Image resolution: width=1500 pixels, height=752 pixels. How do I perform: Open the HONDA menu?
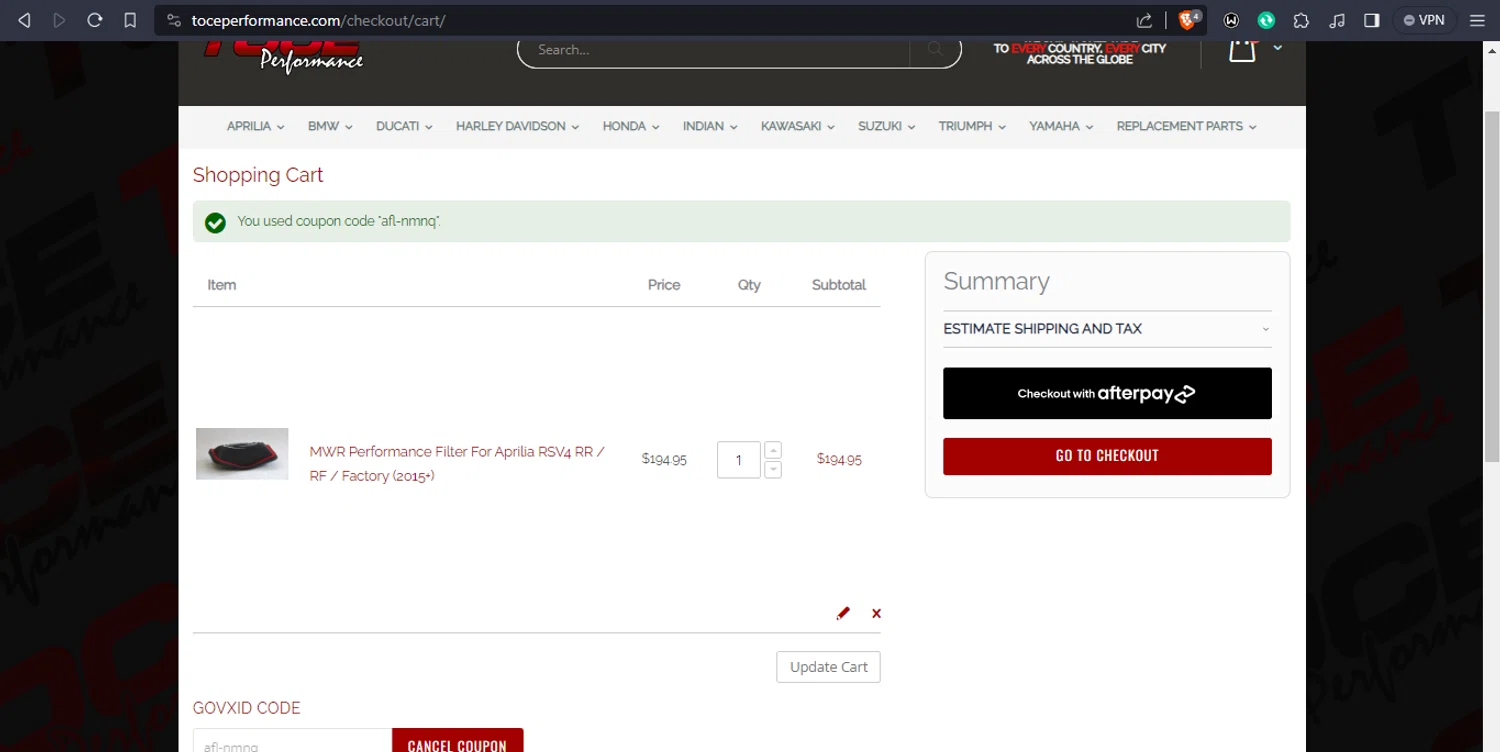pos(631,126)
